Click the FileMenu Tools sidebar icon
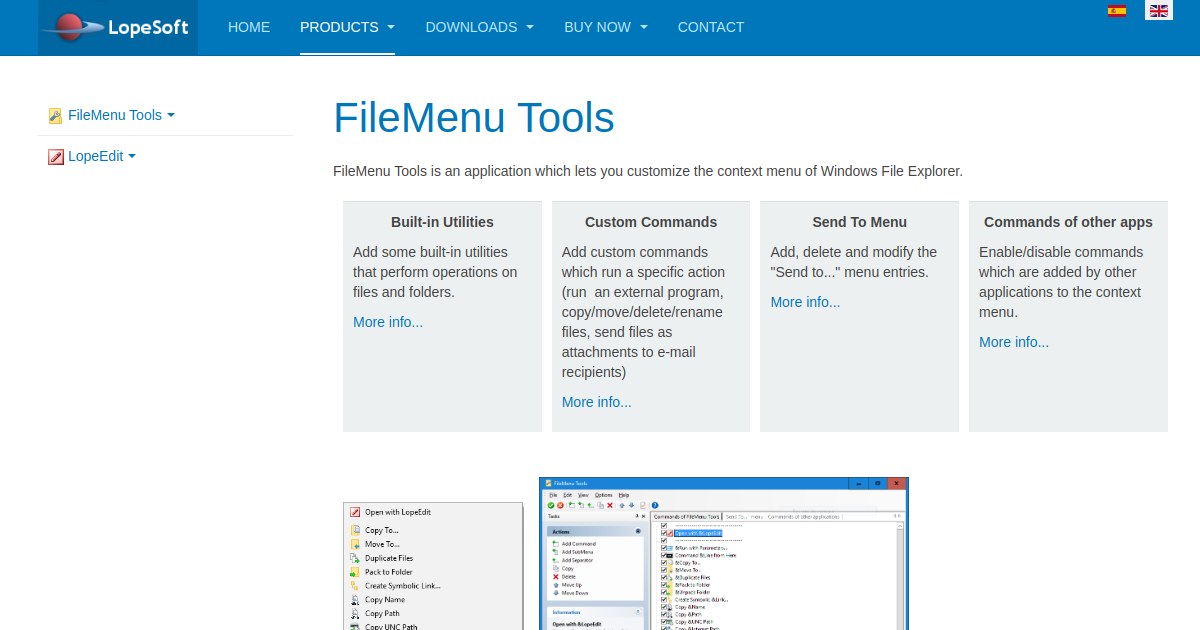 [x=56, y=116]
